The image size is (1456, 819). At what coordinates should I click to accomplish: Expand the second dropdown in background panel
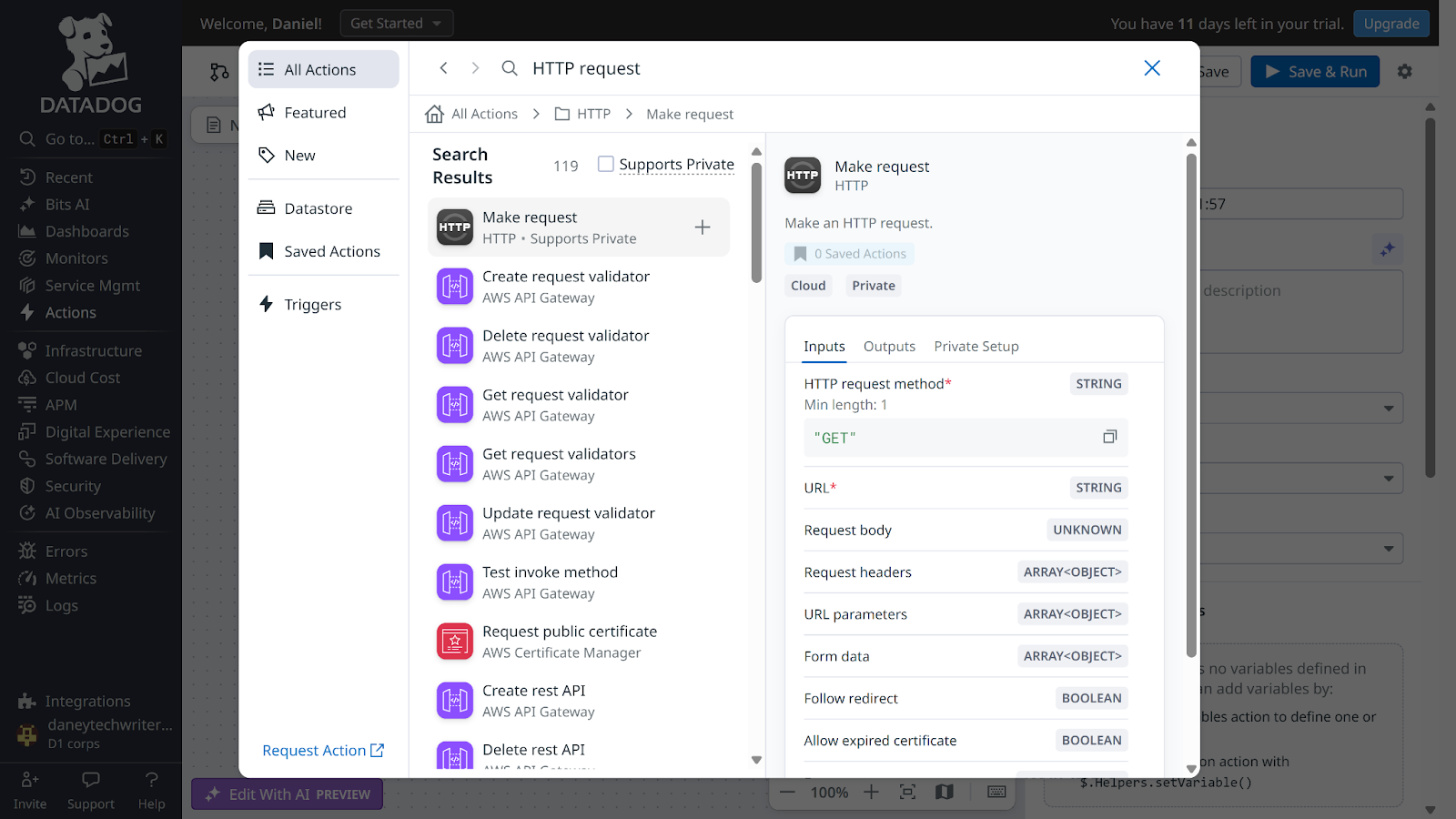[1389, 479]
